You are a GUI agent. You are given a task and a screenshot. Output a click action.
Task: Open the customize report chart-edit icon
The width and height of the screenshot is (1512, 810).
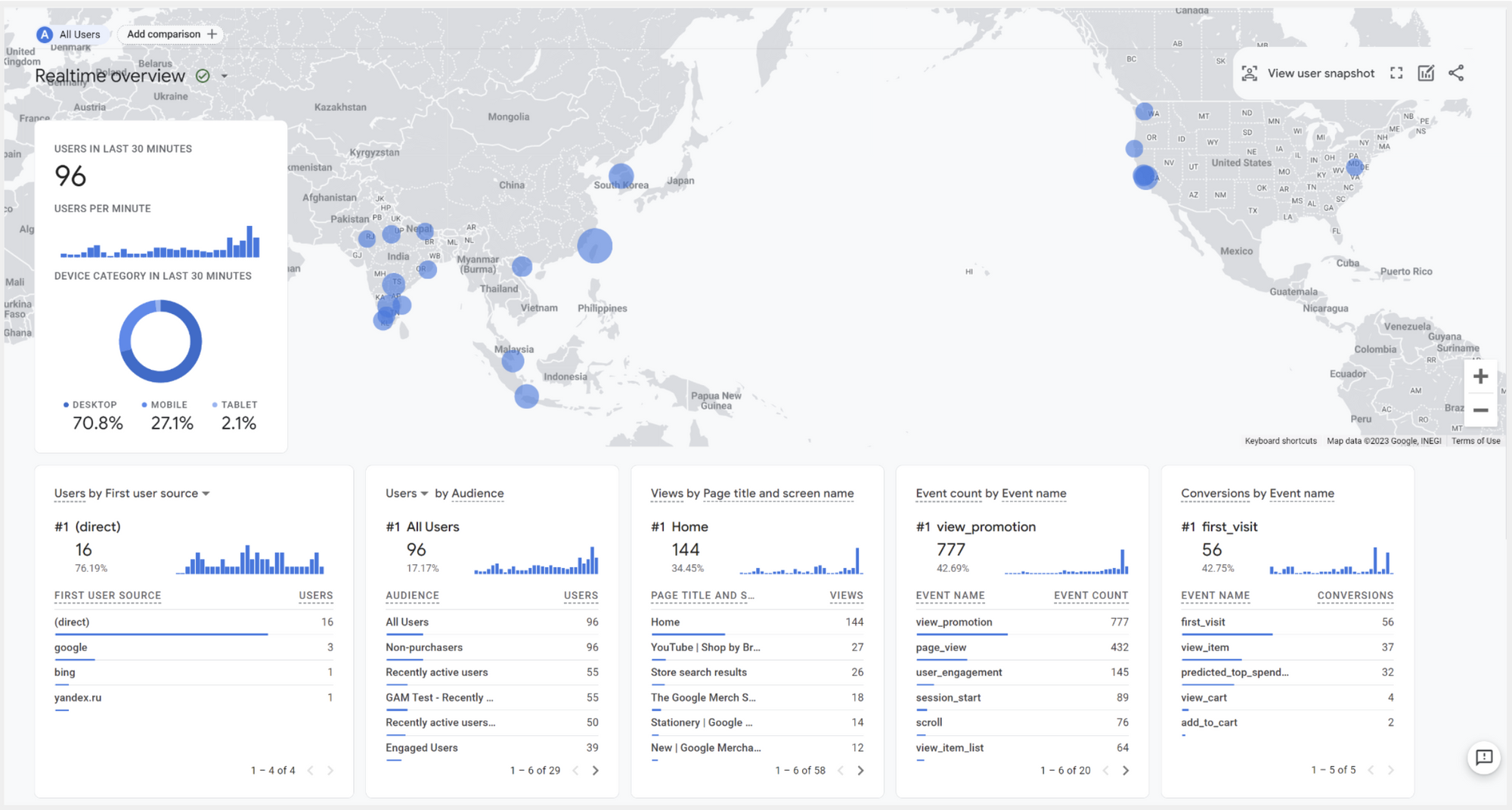click(1426, 73)
